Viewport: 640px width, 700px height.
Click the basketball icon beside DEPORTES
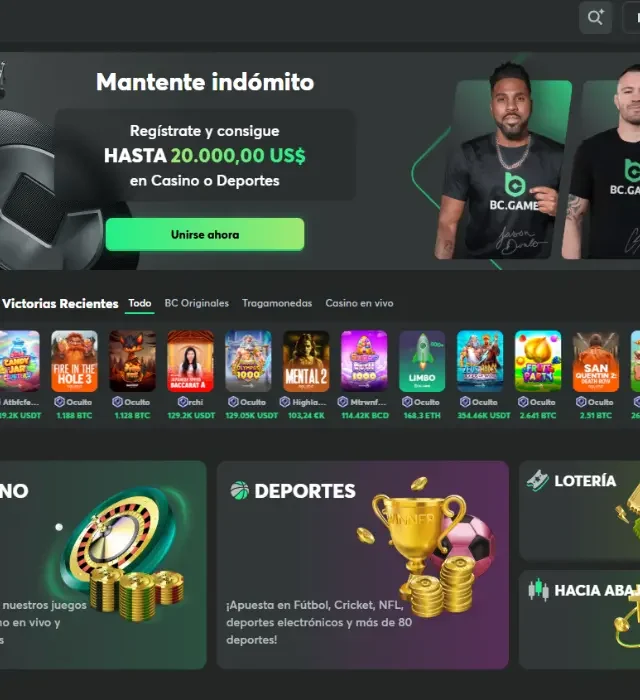(240, 490)
